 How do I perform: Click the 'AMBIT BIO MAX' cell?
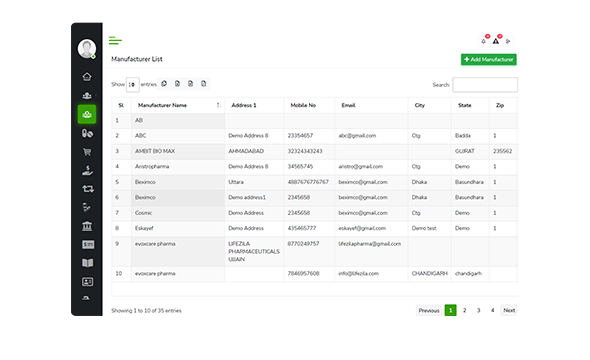(x=178, y=151)
